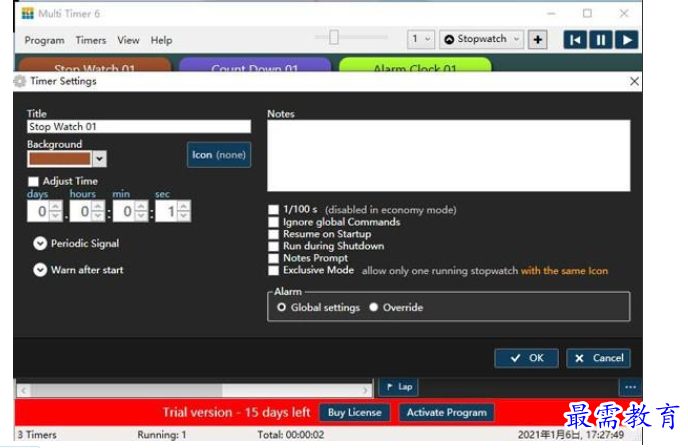Click the reset all timers icon
Screen dimensions: 688x448
(x=575, y=40)
